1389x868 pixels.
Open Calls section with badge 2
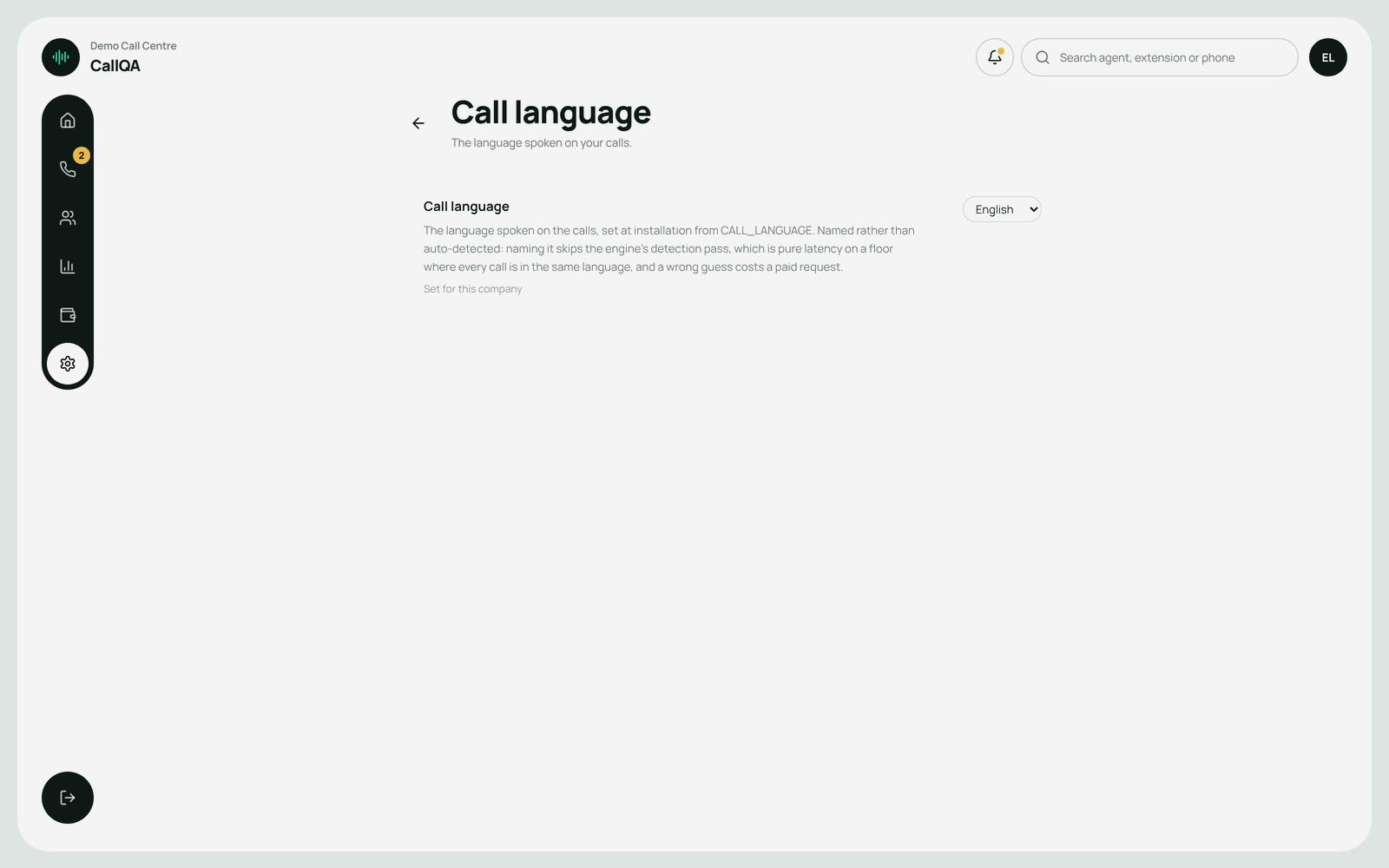pos(68,169)
